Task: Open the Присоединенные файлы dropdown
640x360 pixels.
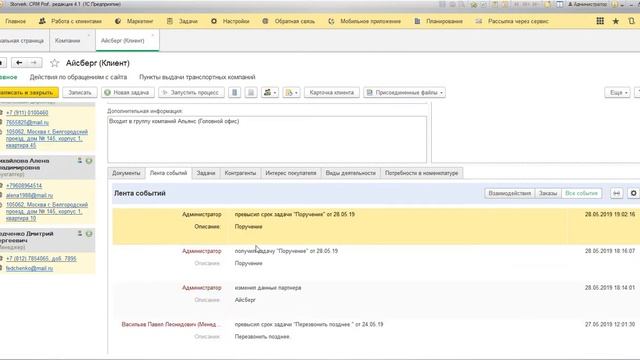Action: (404, 93)
